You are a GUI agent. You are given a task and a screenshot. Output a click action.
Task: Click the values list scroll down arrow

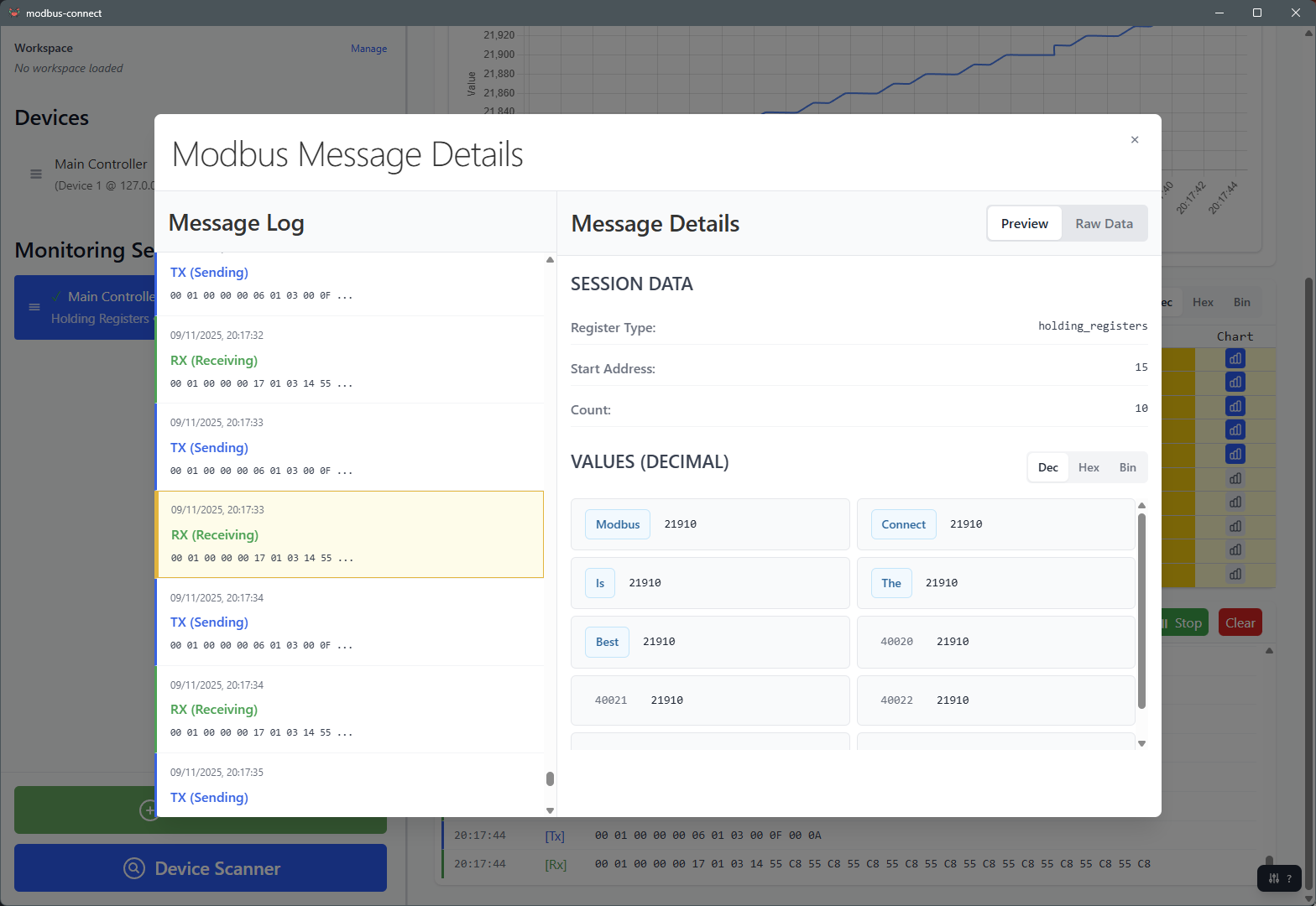pyautogui.click(x=1141, y=743)
